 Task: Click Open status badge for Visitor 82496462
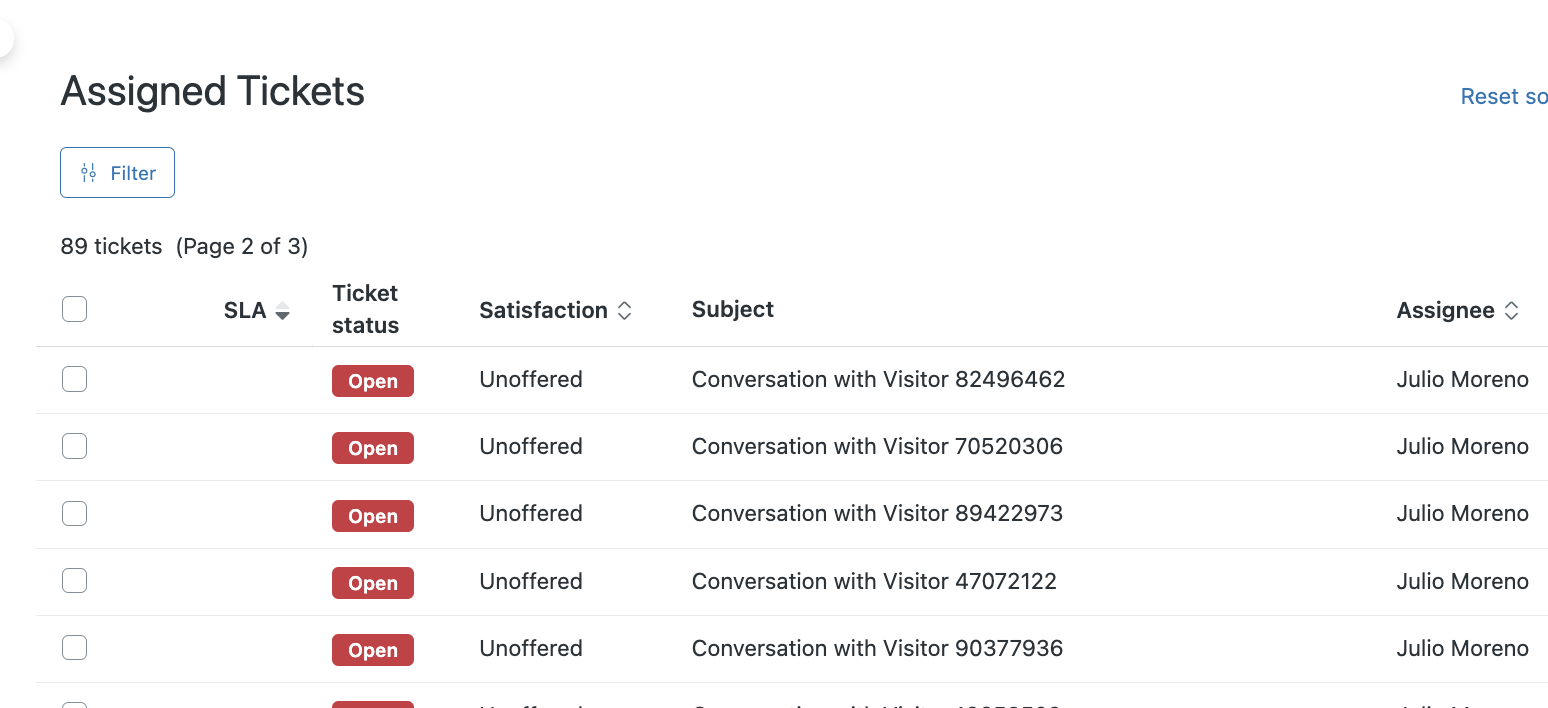pos(373,381)
